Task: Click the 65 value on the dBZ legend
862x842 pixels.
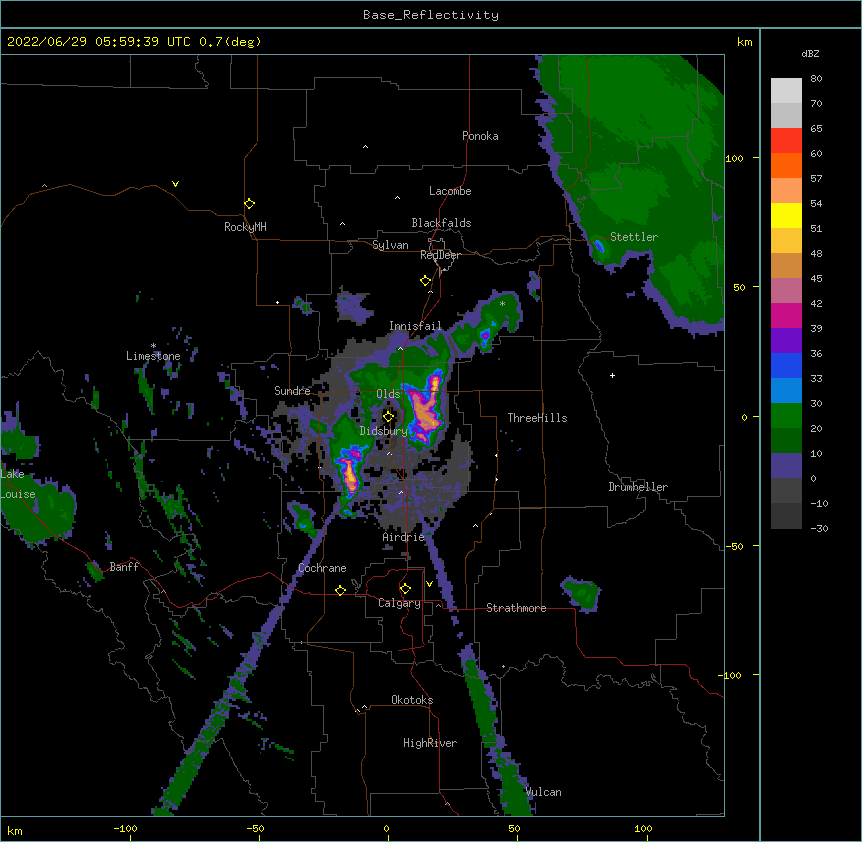Action: pyautogui.click(x=816, y=129)
